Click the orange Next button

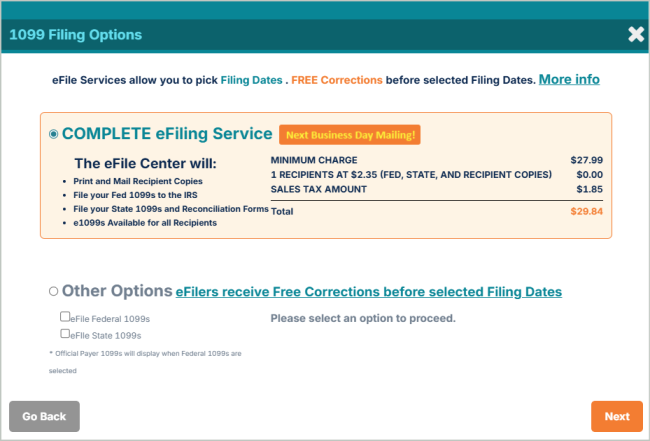[x=616, y=416]
